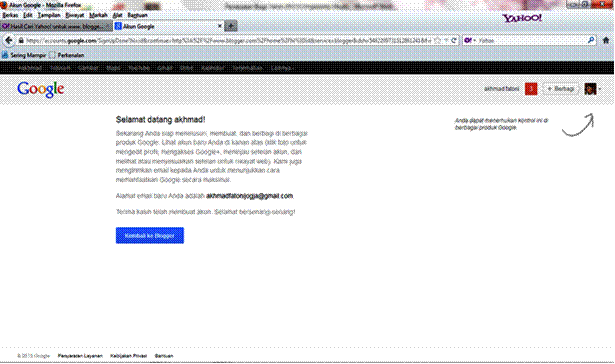Open the Riwayat menu

[75, 15]
